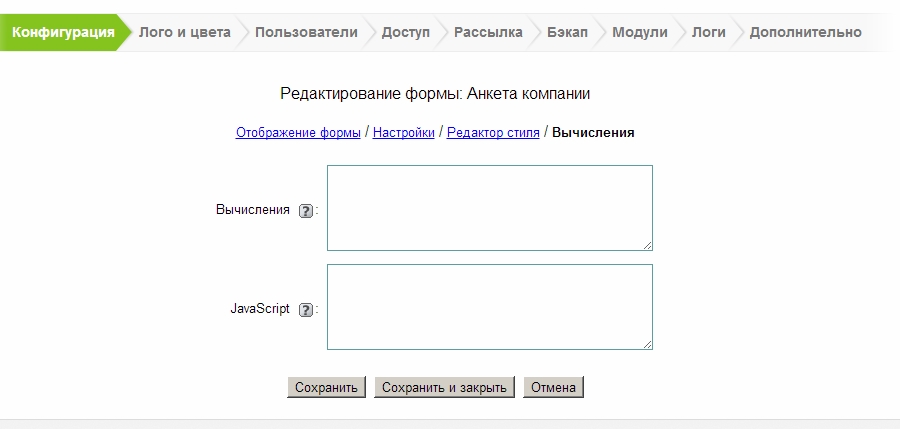The height and width of the screenshot is (429, 900).
Task: Open the Модули tab
Action: 639,32
